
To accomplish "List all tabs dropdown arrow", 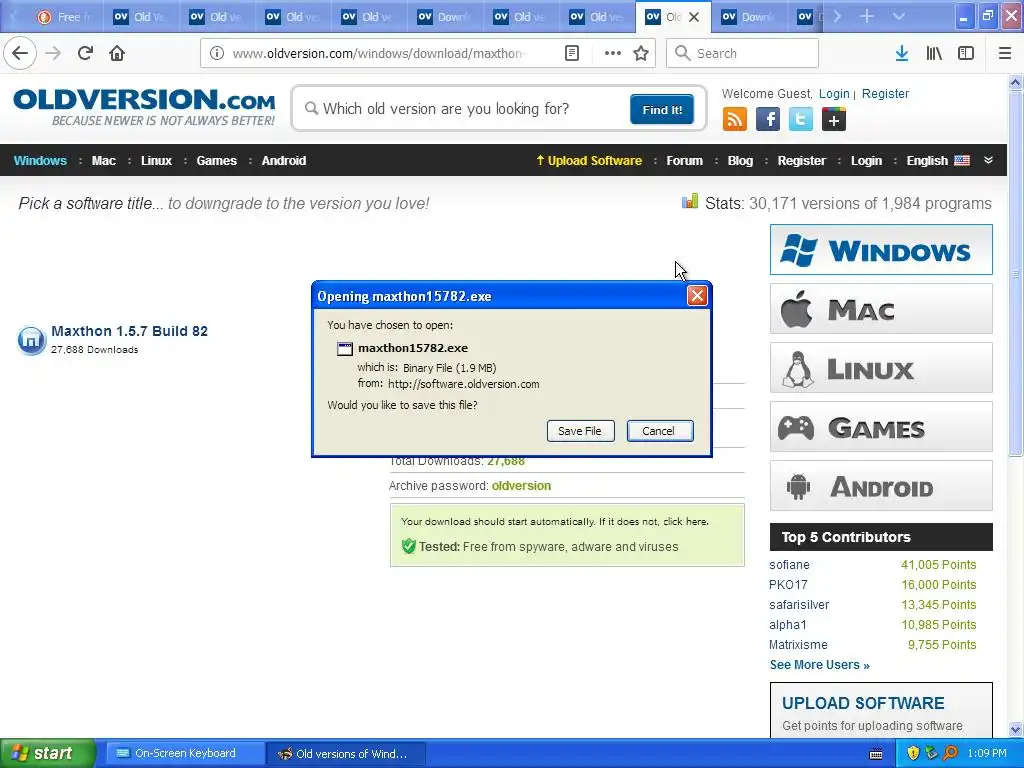I will (899, 16).
